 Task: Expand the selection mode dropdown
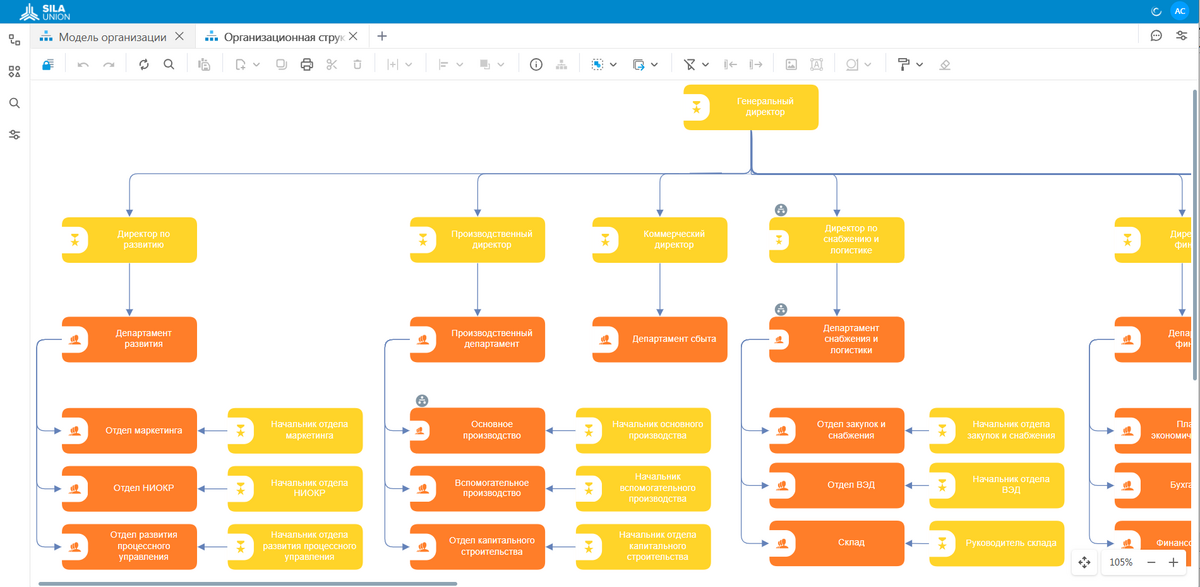tap(612, 64)
